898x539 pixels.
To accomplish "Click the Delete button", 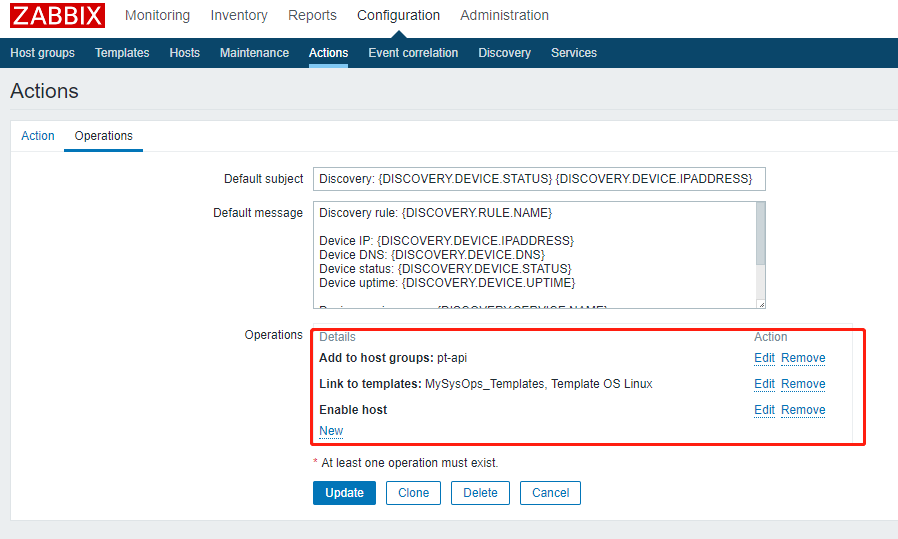I will coord(480,493).
